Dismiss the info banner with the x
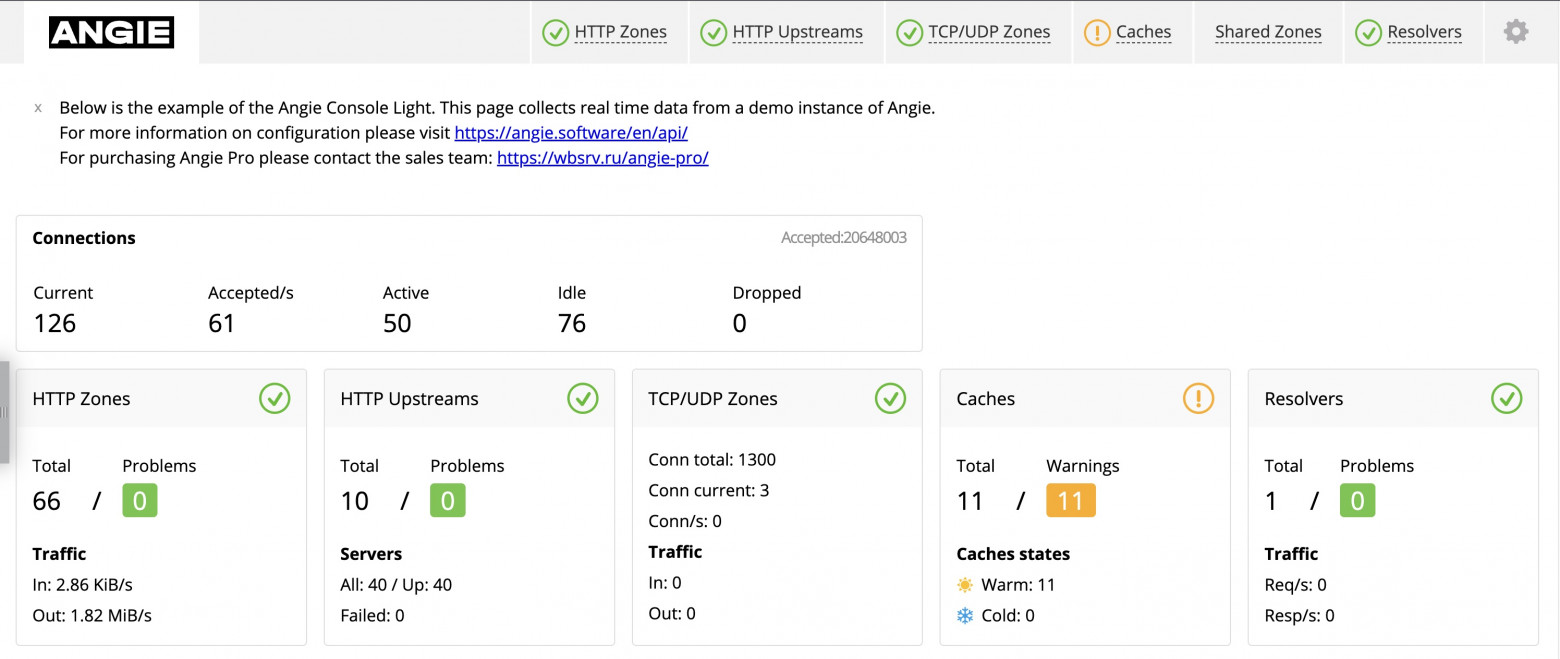 tap(37, 107)
